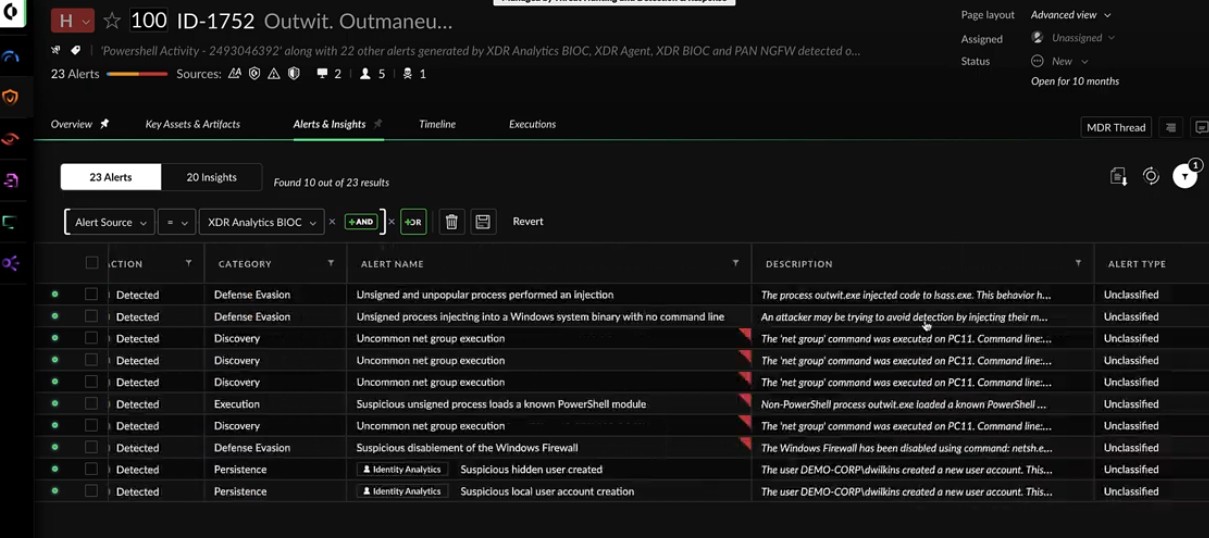Toggle the select-all checkbox in table header

(x=92, y=263)
